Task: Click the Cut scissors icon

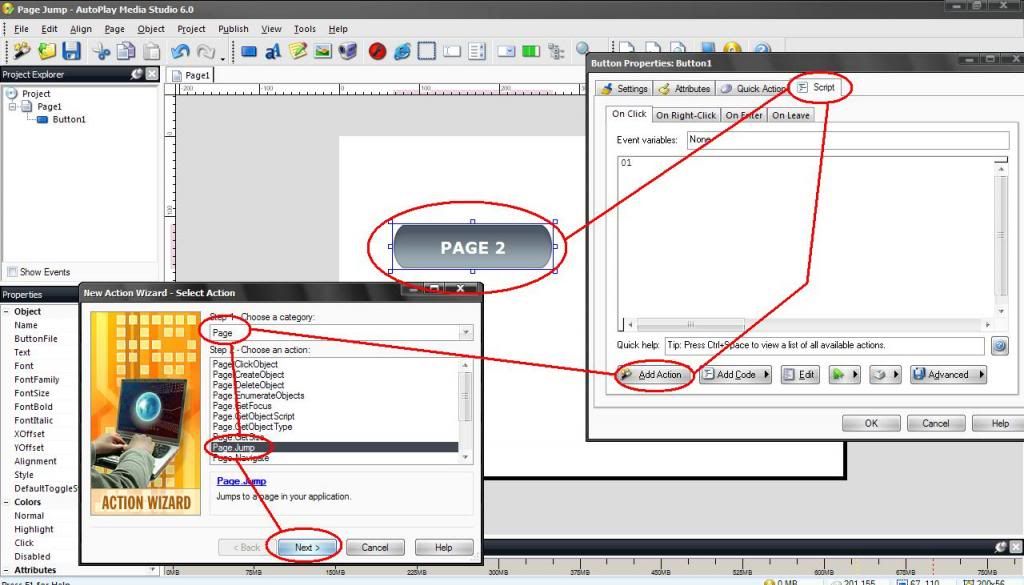Action: pyautogui.click(x=101, y=51)
